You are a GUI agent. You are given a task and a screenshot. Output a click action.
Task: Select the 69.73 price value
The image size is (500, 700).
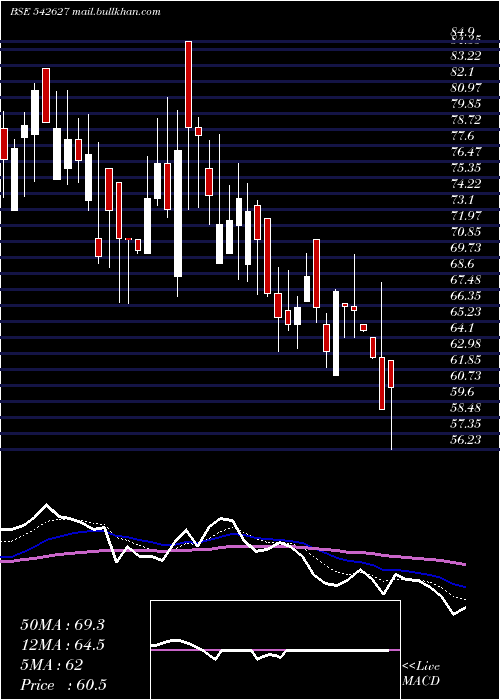point(466,248)
